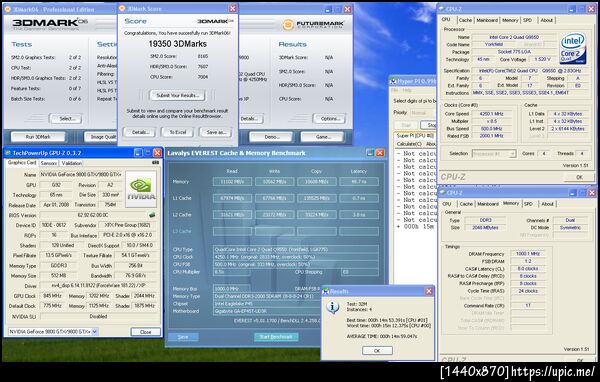Click the Memory Latency result cell in Everest

pyautogui.click(x=359, y=182)
